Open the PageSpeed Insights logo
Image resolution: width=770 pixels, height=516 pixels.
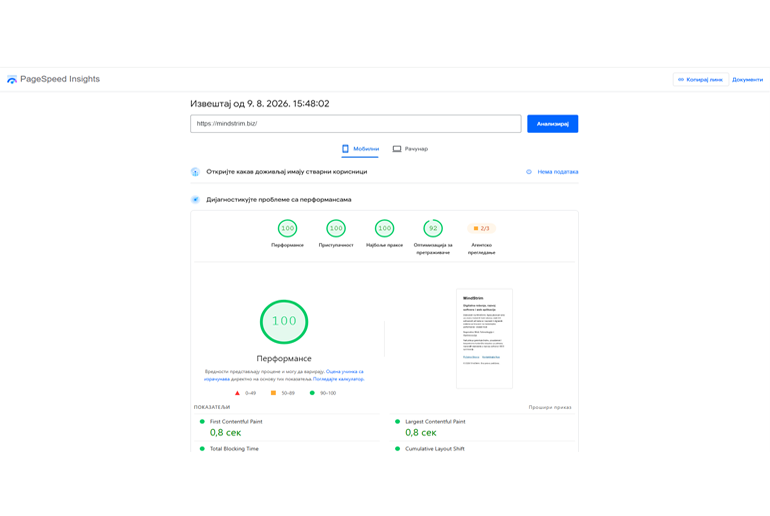[x=53, y=79]
